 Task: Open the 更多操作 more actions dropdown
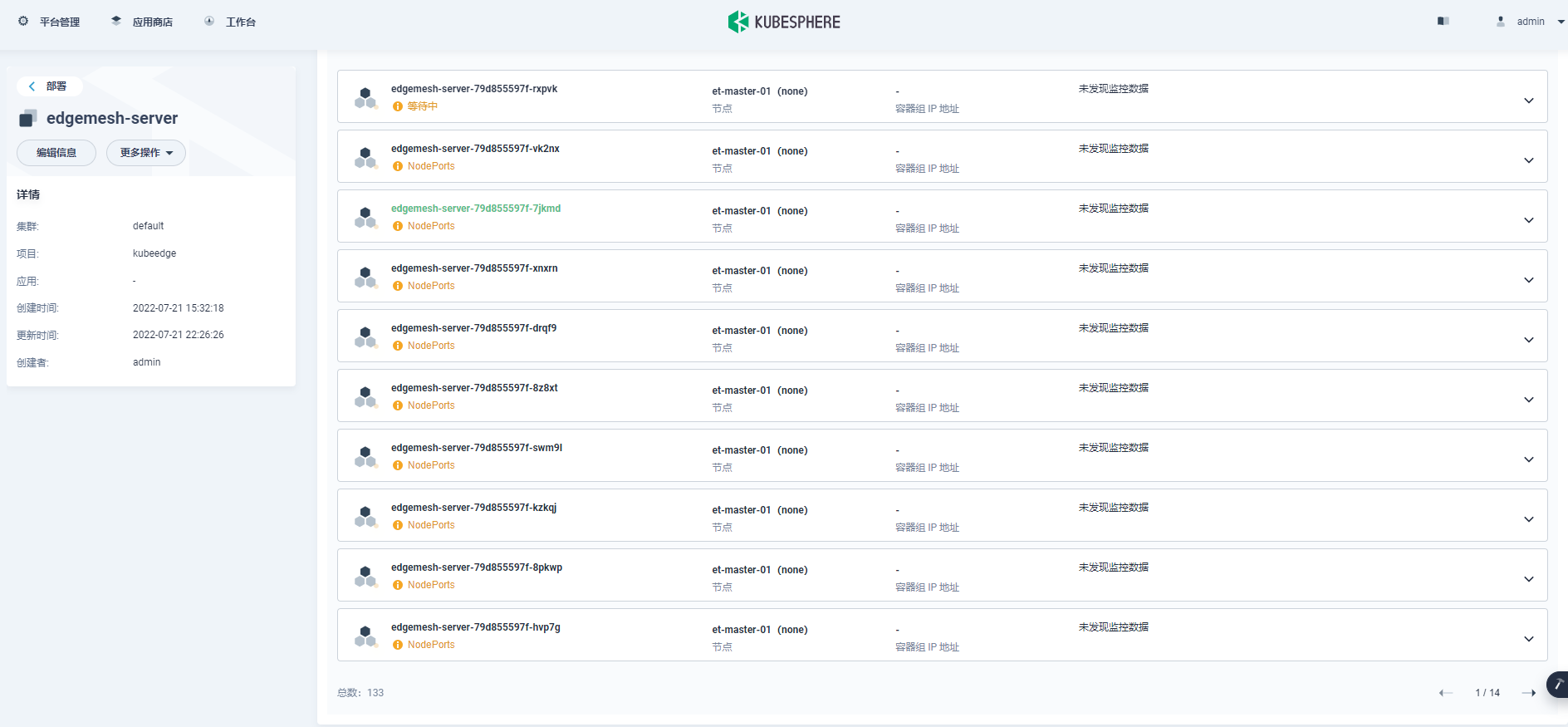coord(146,153)
